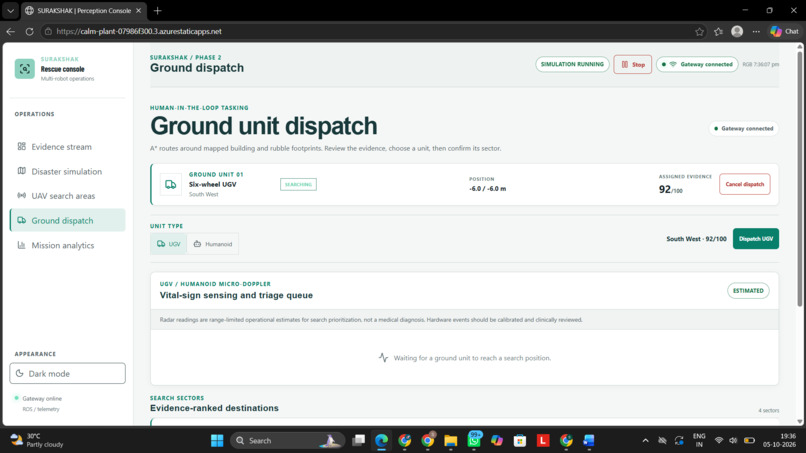This screenshot has width=806, height=453.
Task: Select Humanoid unit type
Action: 213,244
